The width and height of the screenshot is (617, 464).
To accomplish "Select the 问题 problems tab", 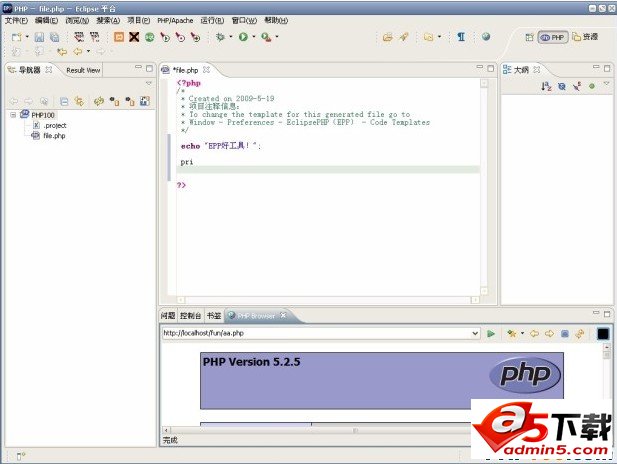I will click(168, 316).
